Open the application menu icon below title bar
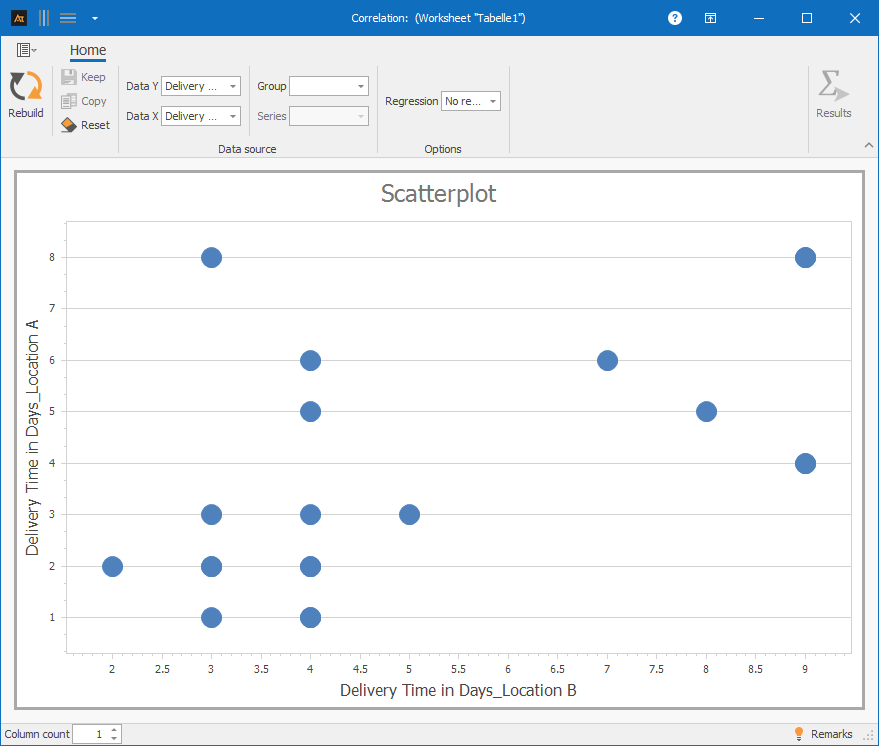 coord(26,50)
